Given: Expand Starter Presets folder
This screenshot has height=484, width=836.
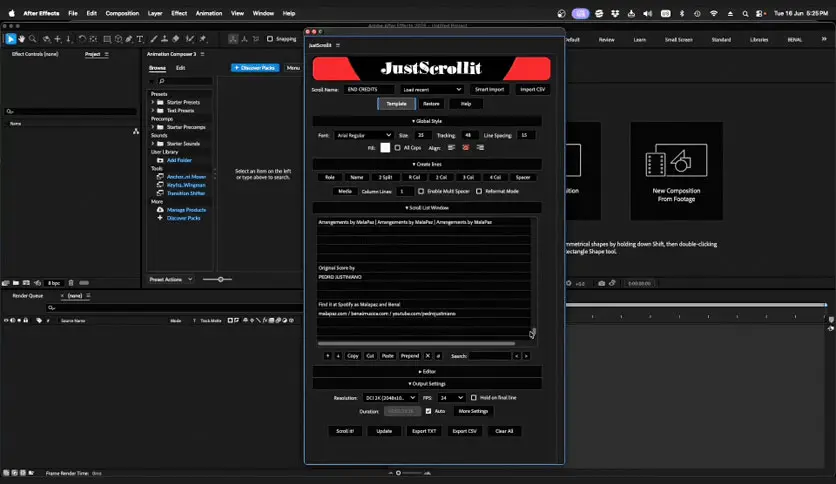Looking at the screenshot, I should 152,102.
